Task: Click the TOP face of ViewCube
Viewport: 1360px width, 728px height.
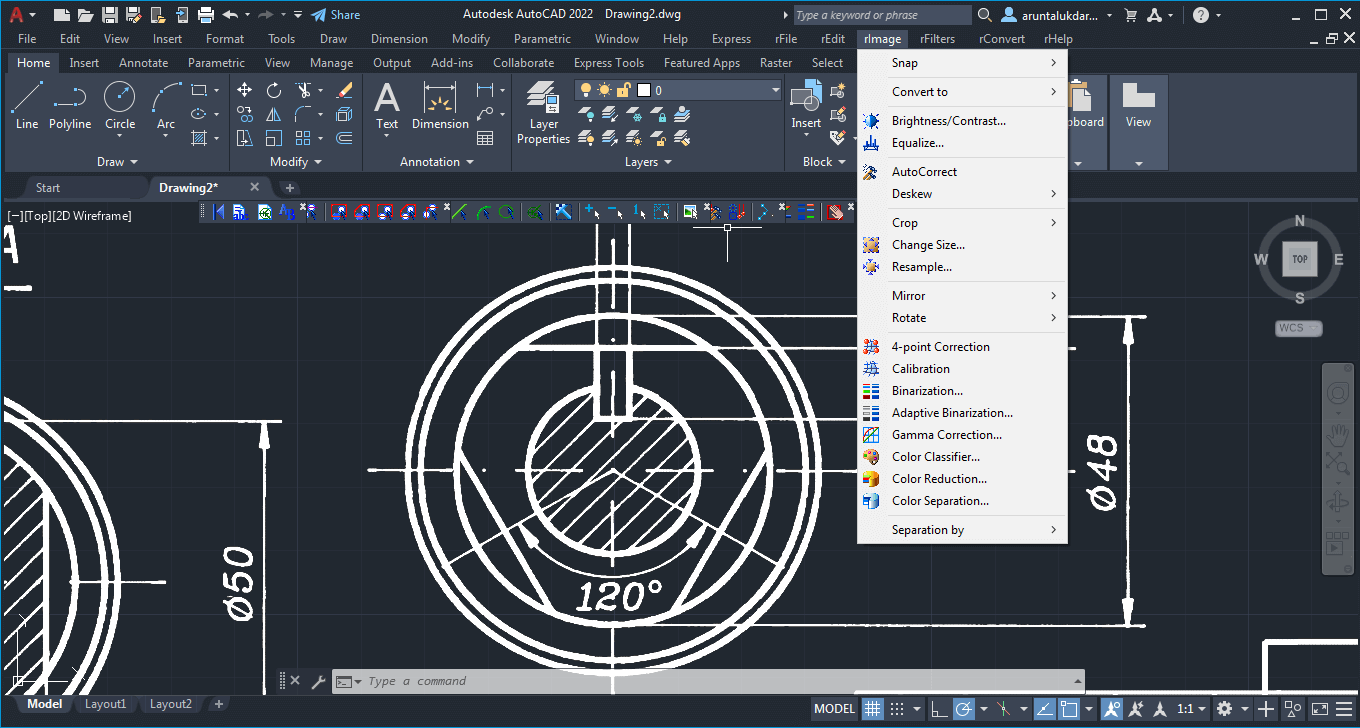Action: 1299,259
